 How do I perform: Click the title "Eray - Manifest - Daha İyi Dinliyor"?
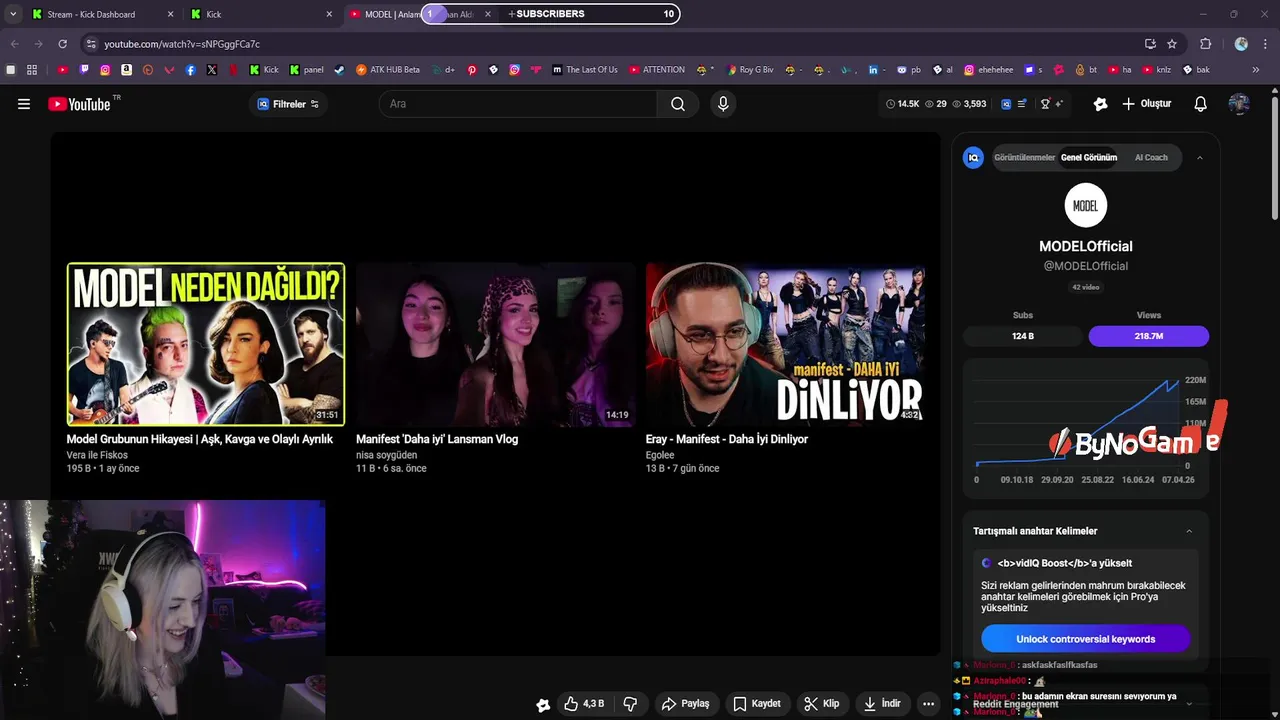pos(727,439)
